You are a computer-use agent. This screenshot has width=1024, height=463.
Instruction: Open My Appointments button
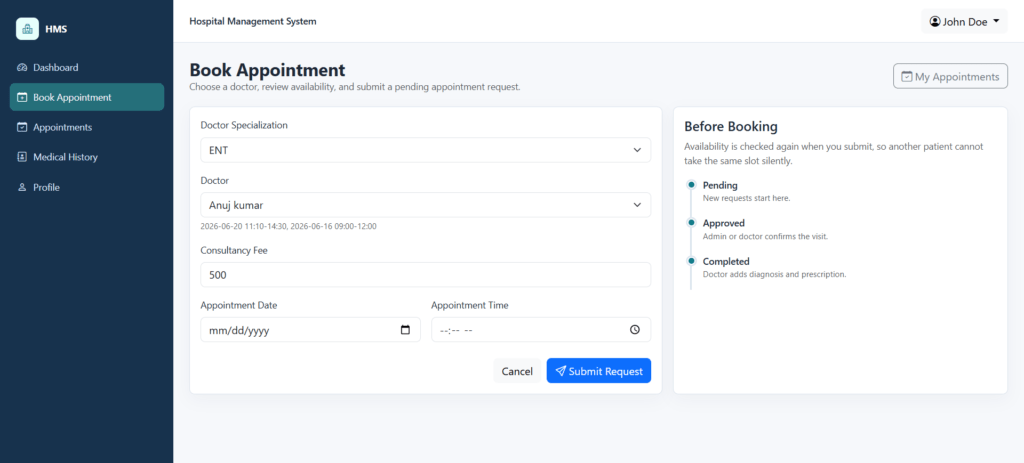(950, 76)
